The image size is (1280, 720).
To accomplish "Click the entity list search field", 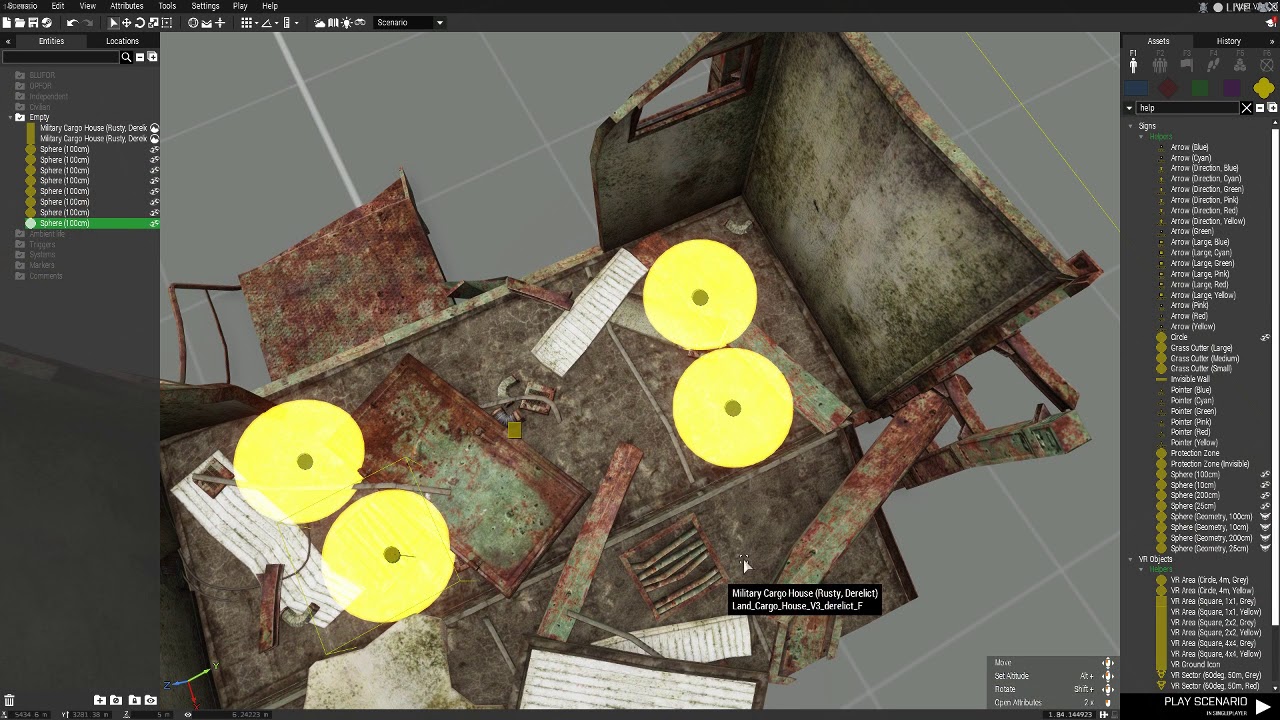I will click(60, 57).
